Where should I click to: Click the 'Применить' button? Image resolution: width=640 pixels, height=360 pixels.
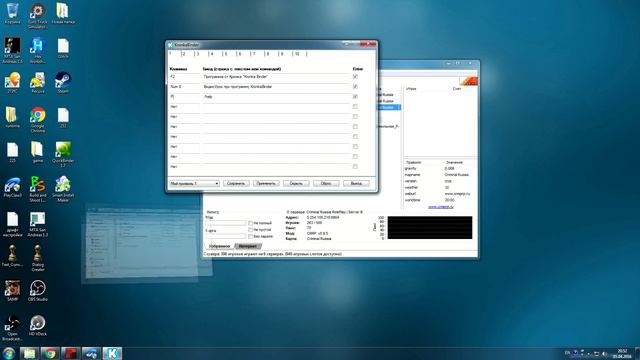[x=266, y=184]
